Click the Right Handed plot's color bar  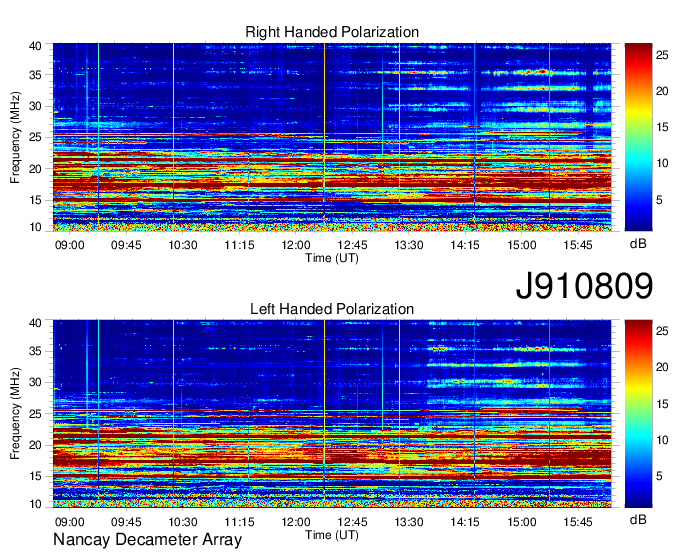coord(638,137)
